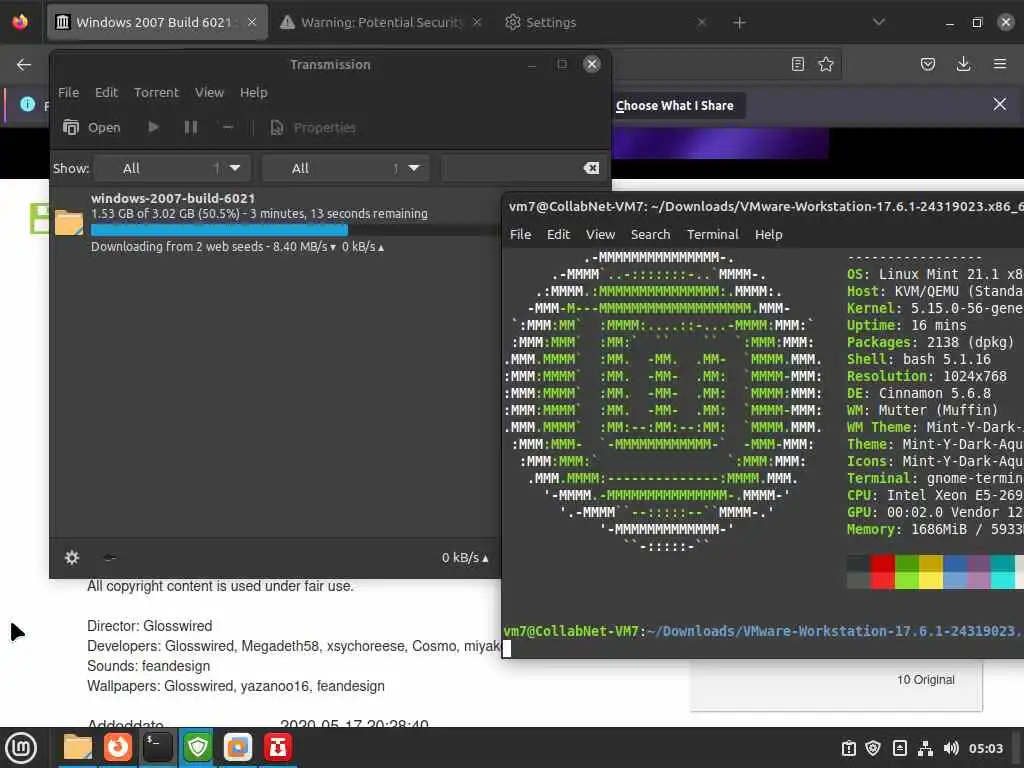
Task: Switch to Warning: Potential Security tab
Action: pyautogui.click(x=381, y=22)
